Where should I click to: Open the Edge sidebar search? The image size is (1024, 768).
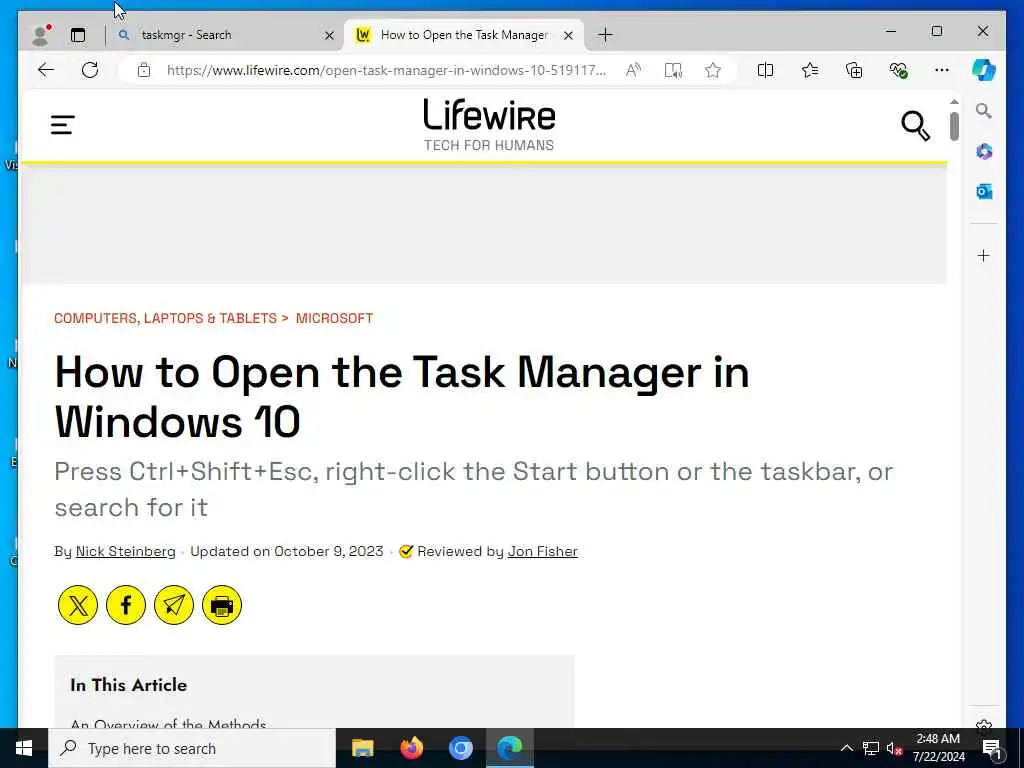point(984,111)
